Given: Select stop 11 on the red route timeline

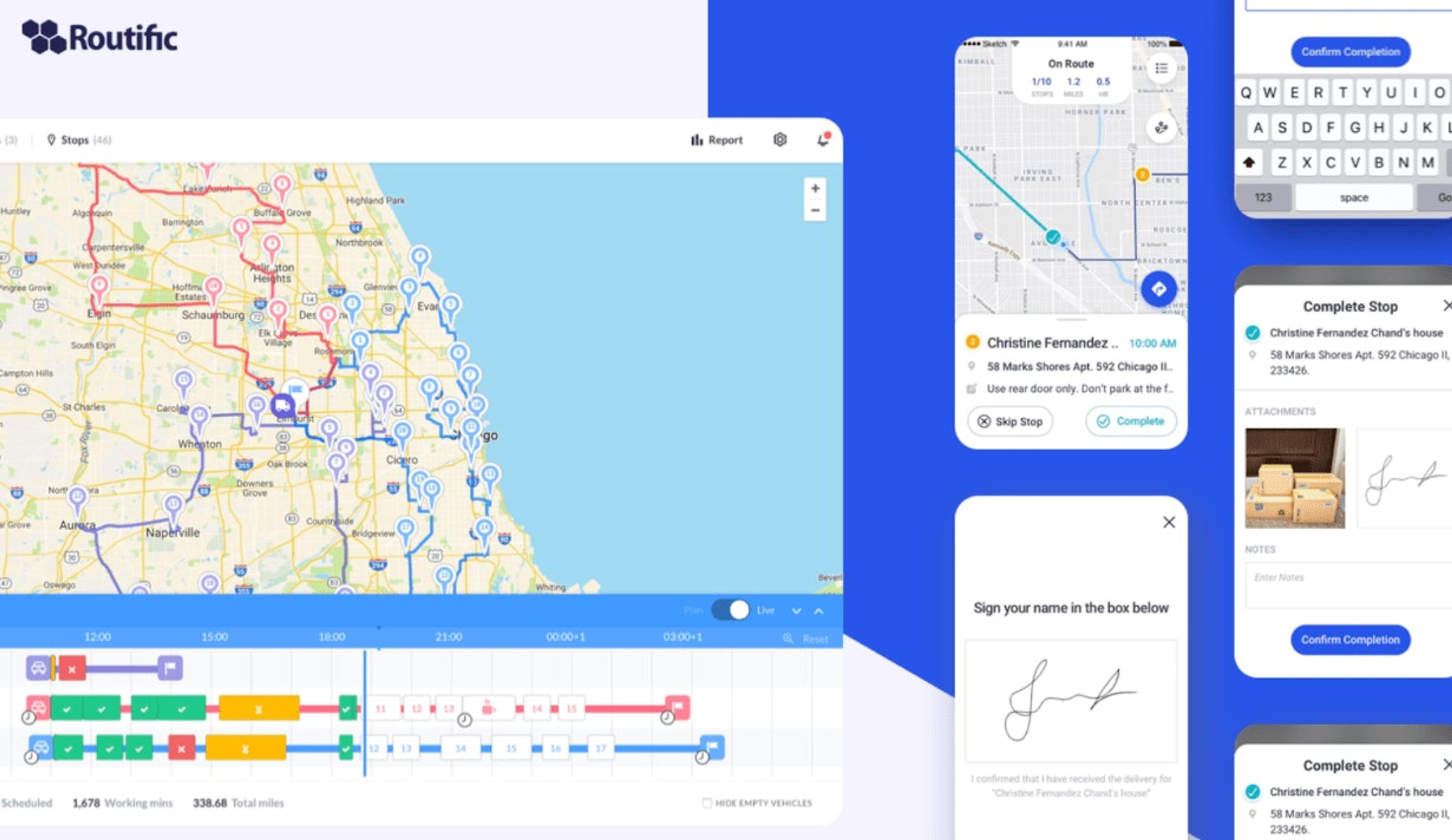Looking at the screenshot, I should tap(381, 708).
